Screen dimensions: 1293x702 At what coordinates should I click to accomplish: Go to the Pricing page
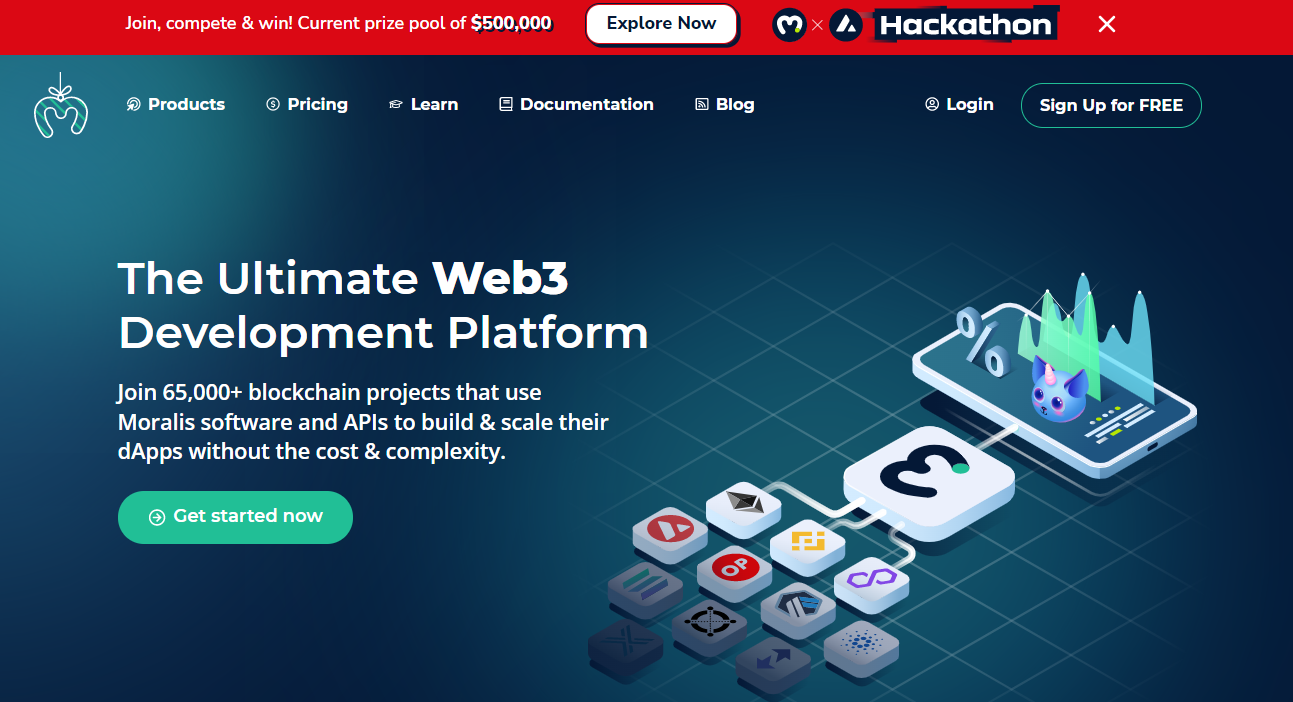click(306, 104)
